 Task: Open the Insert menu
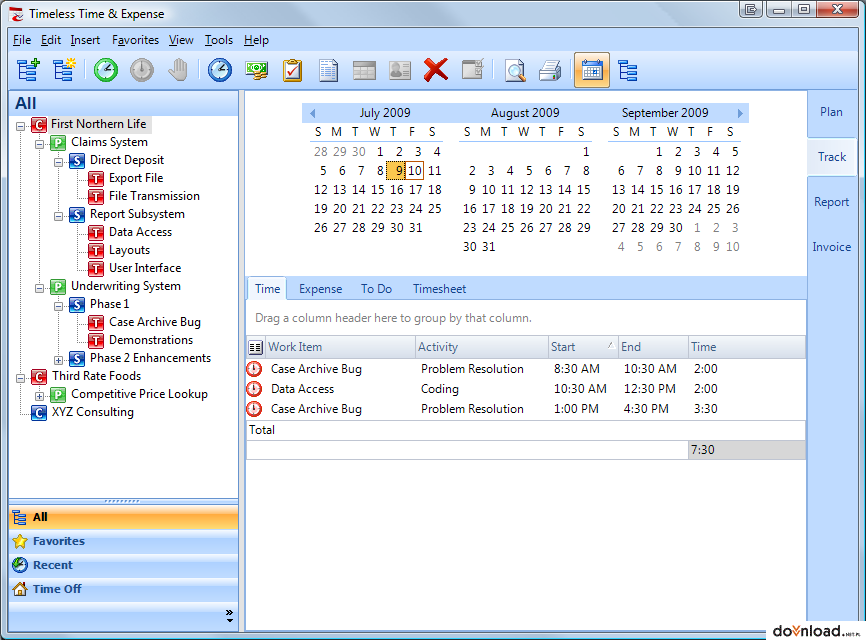coord(85,40)
